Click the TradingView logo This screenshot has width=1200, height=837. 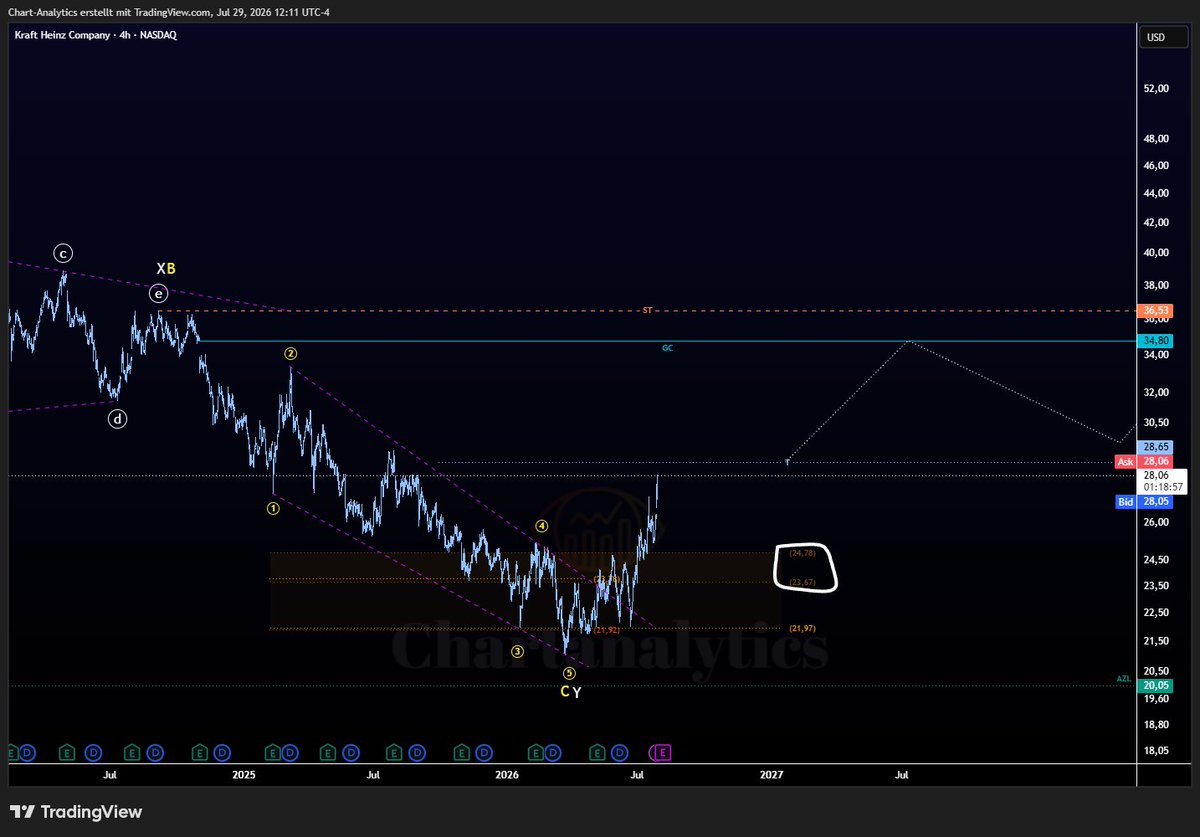point(77,812)
